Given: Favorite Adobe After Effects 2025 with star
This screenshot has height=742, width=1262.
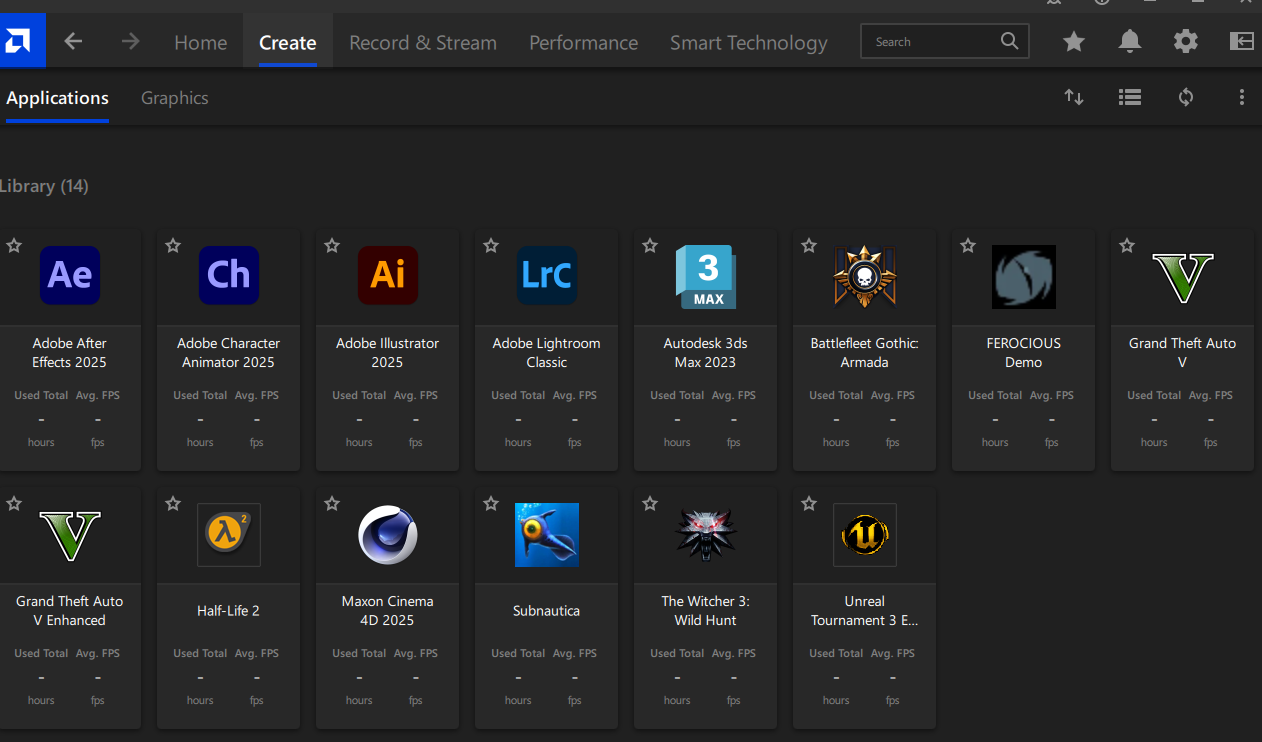Looking at the screenshot, I should tap(14, 246).
